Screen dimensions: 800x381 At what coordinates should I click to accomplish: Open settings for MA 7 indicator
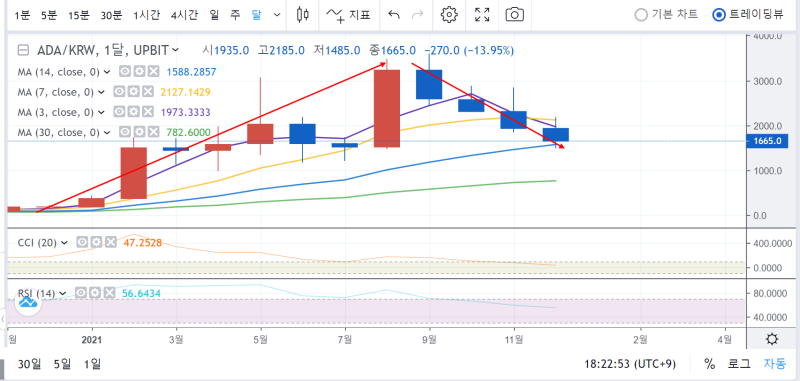[134, 92]
